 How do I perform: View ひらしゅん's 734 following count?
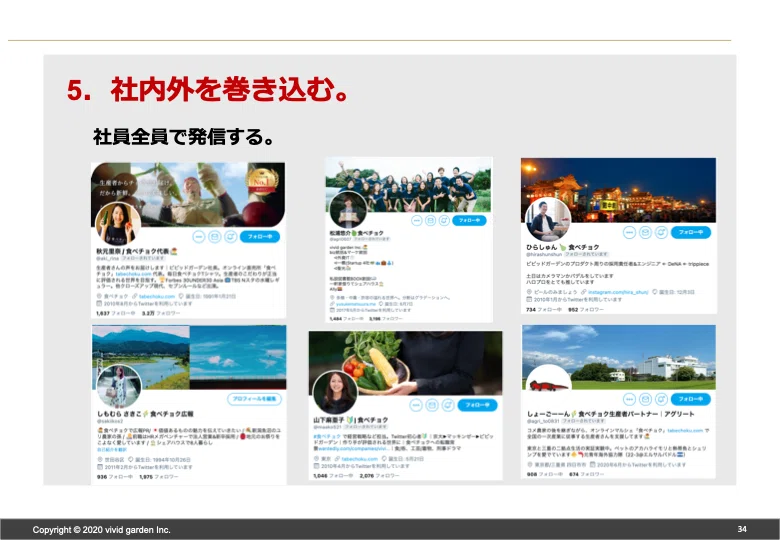pos(544,310)
